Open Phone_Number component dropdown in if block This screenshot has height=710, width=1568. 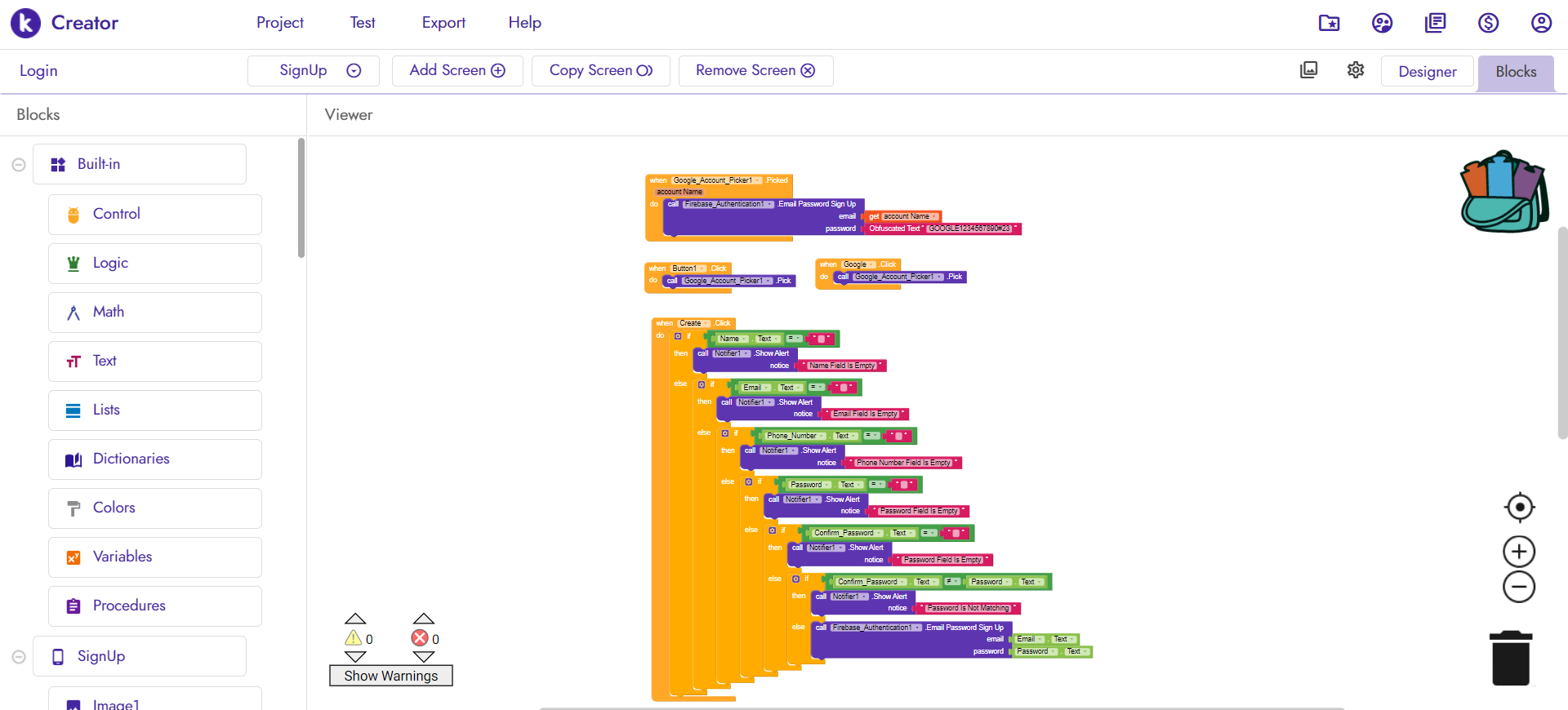[795, 436]
